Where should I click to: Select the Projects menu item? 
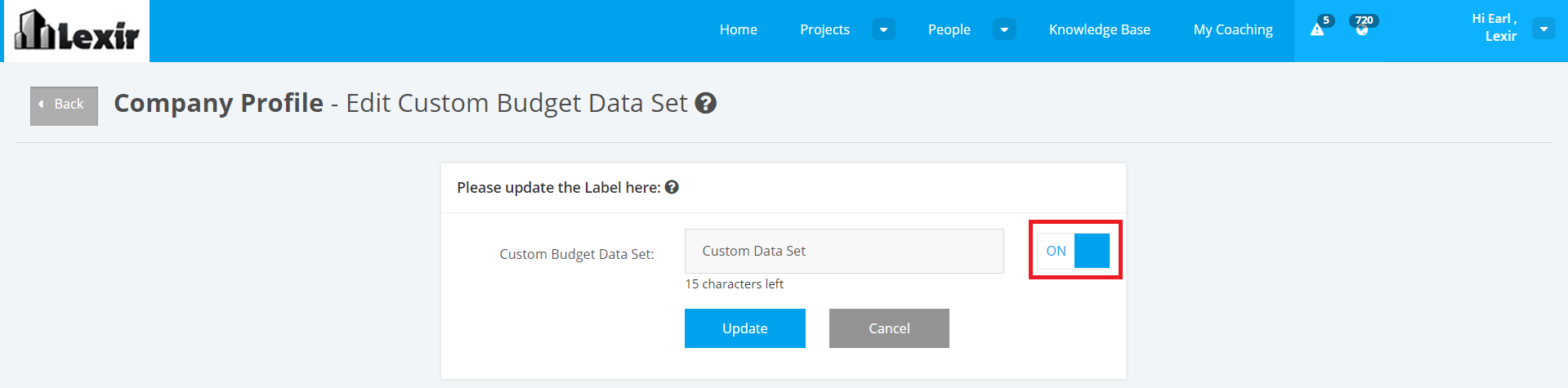pyautogui.click(x=824, y=29)
